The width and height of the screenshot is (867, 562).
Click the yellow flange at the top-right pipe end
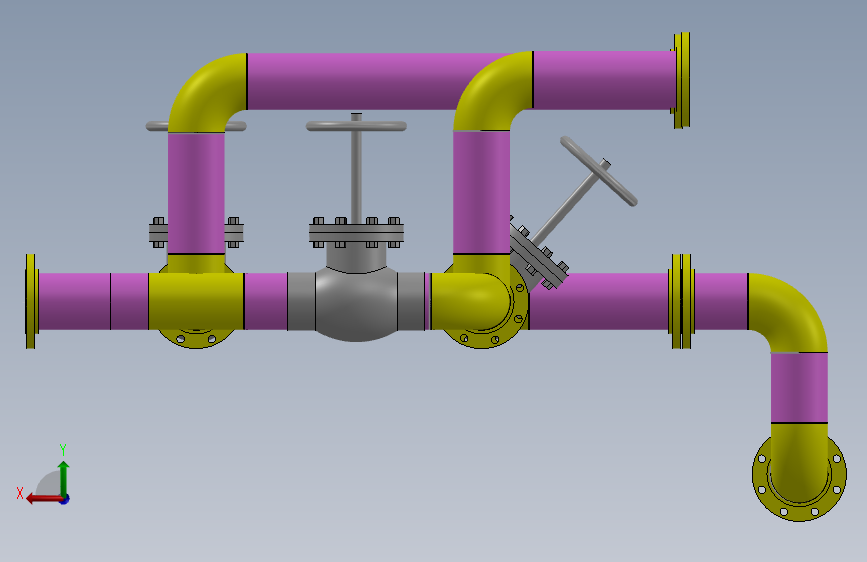[x=681, y=81]
